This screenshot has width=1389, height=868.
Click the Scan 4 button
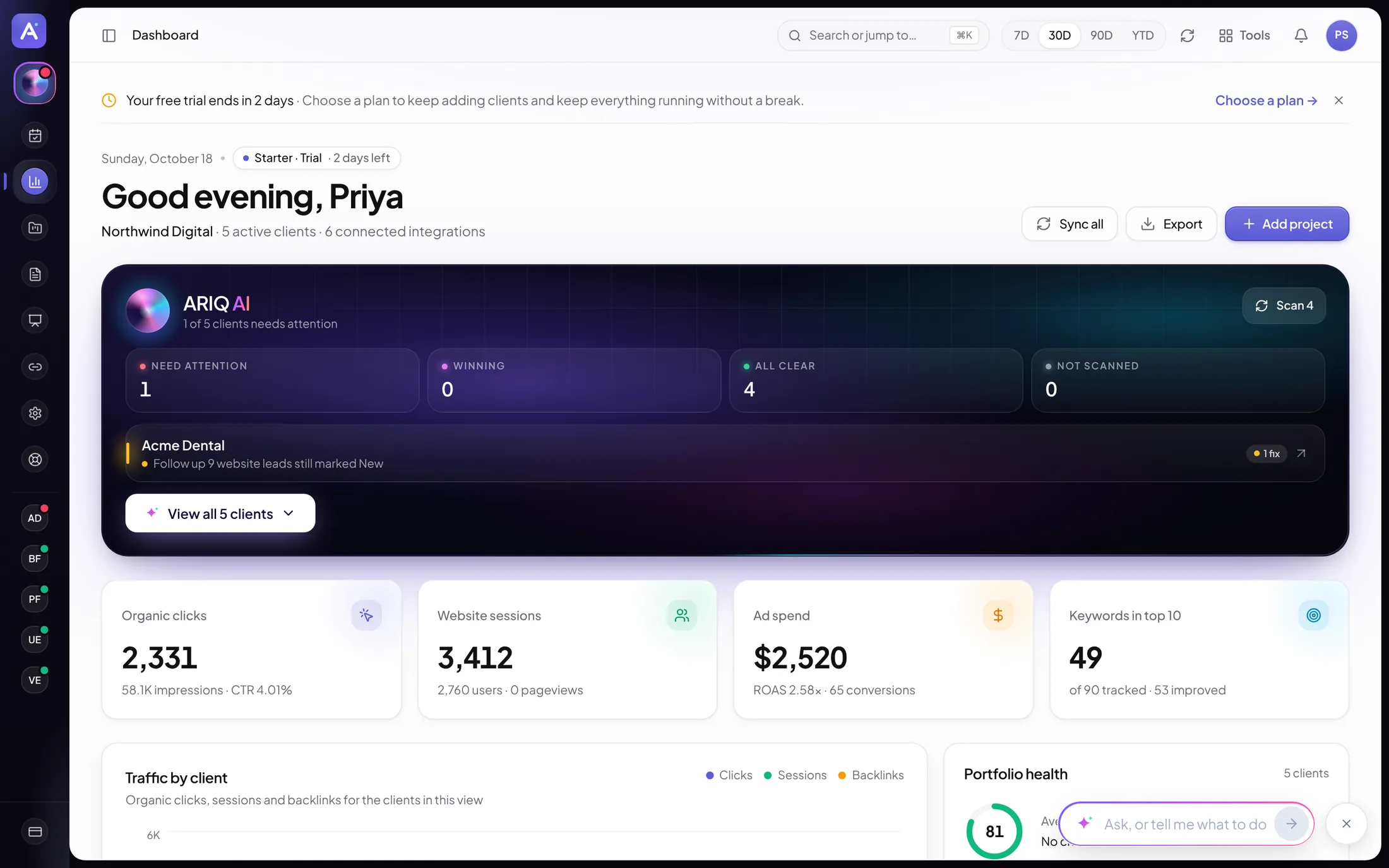point(1284,306)
